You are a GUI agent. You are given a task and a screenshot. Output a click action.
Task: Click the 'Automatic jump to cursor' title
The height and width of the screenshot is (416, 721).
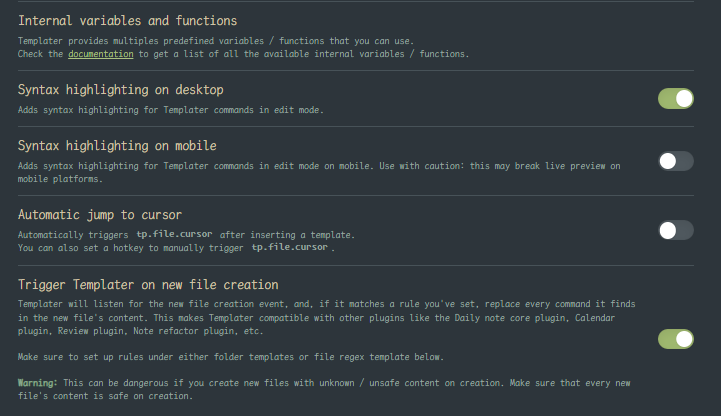100,215
